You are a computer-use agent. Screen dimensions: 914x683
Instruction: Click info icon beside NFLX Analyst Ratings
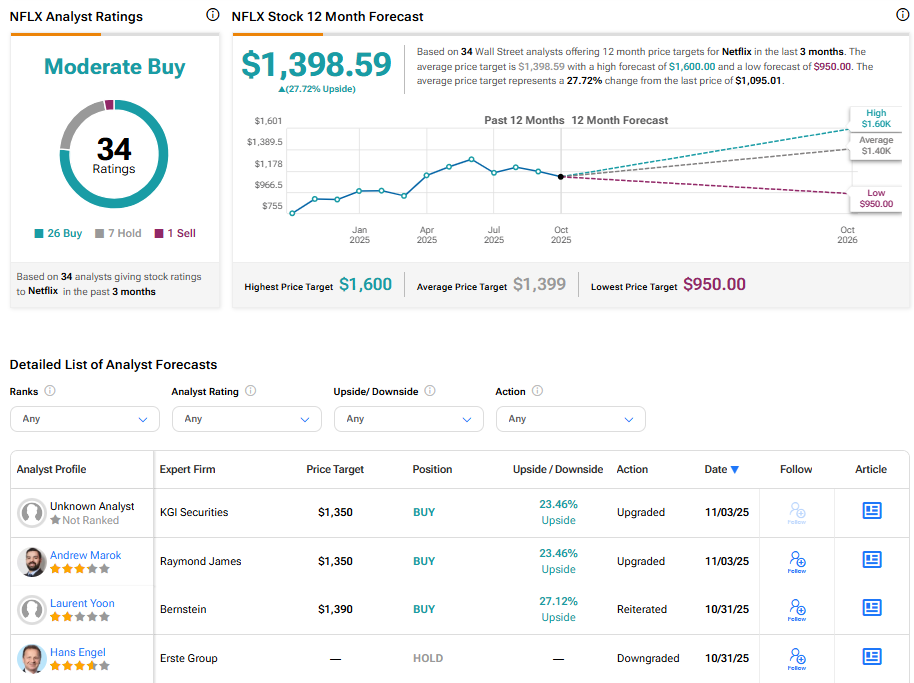pyautogui.click(x=212, y=15)
